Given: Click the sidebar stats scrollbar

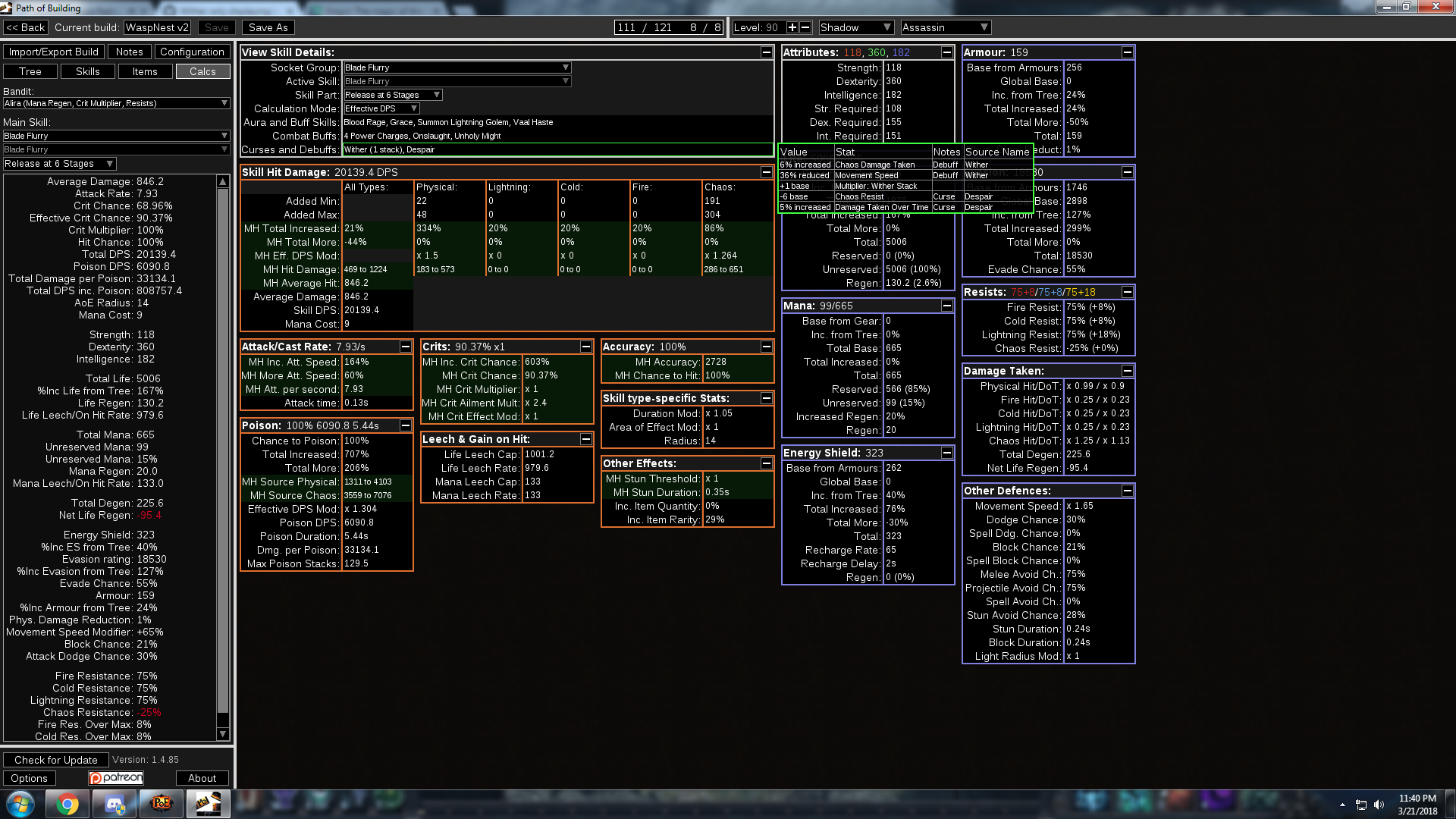Looking at the screenshot, I should [x=222, y=455].
